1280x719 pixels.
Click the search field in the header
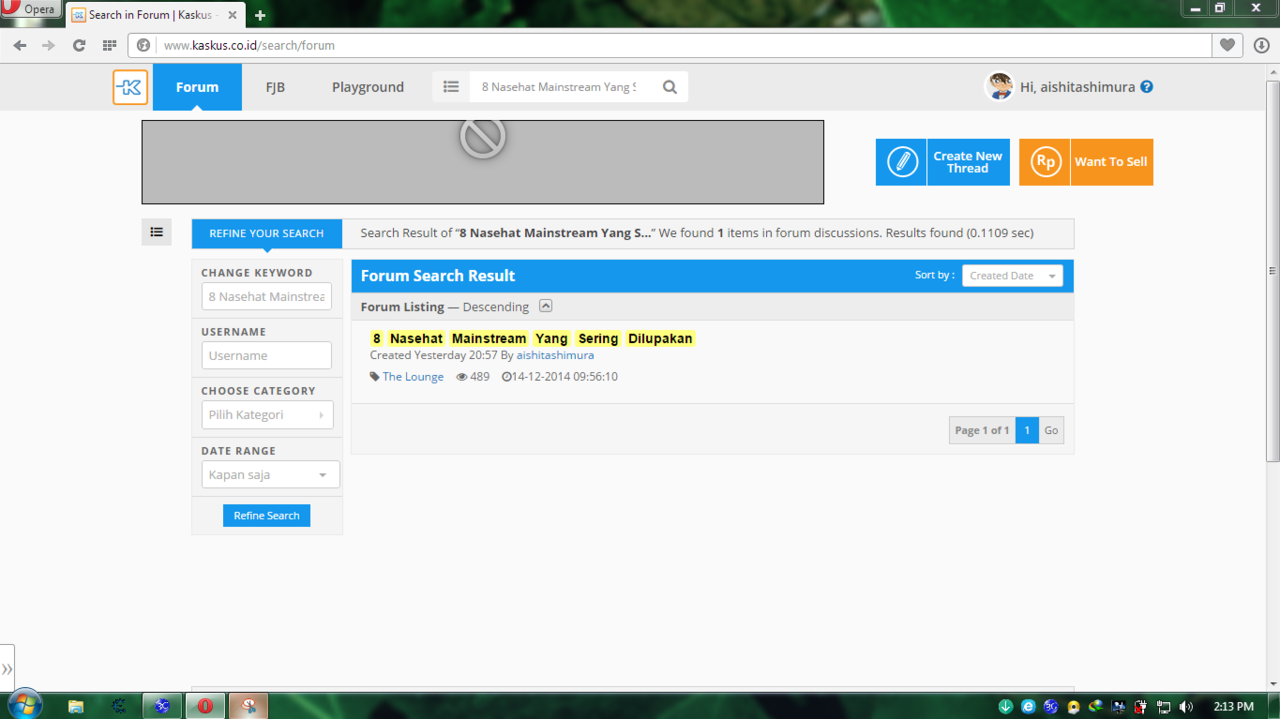click(559, 87)
